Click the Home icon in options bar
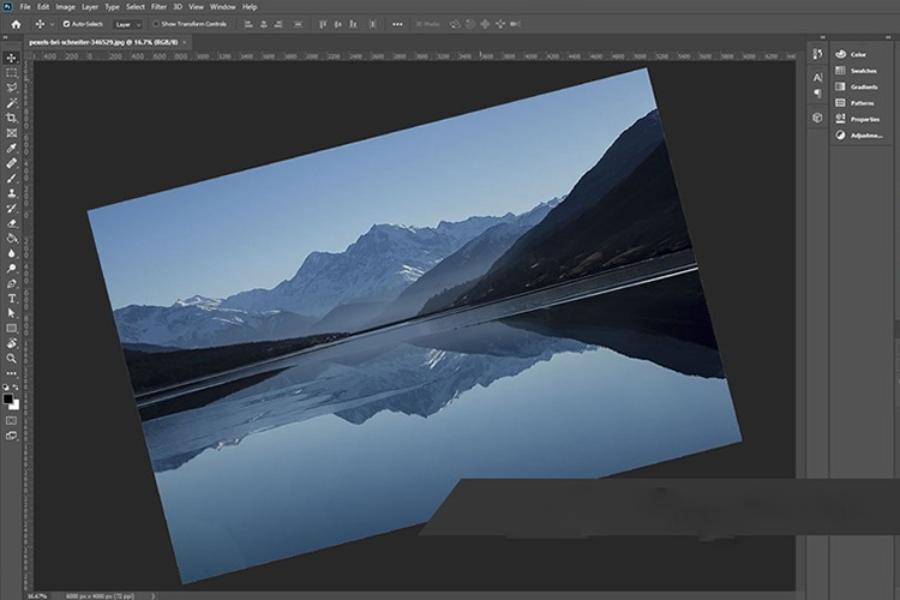The image size is (900, 600). (x=16, y=24)
